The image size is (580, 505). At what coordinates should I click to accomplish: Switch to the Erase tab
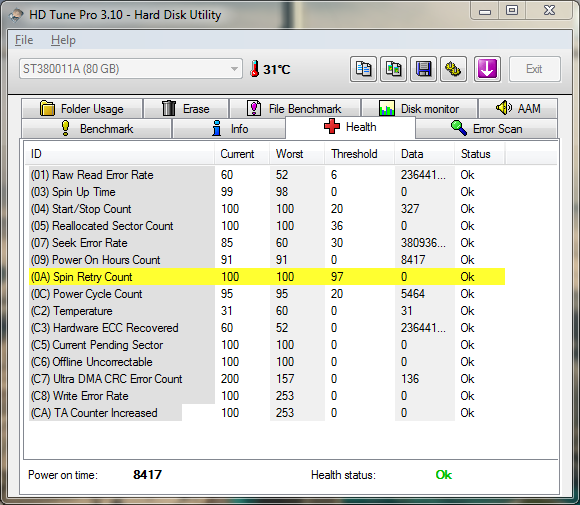[x=186, y=109]
